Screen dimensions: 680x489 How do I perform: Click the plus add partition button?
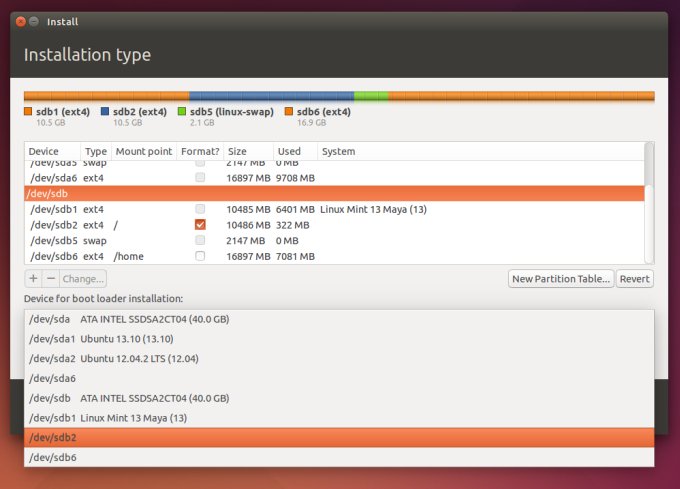[33, 279]
